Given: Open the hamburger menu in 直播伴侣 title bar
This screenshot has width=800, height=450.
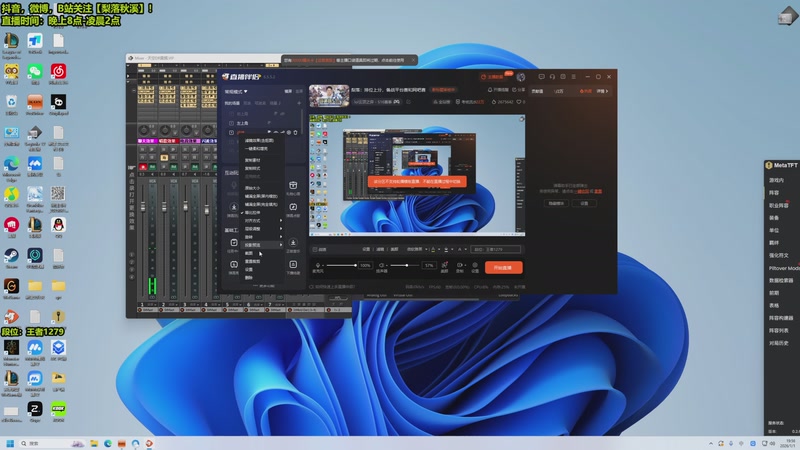Looking at the screenshot, I should click(x=573, y=77).
